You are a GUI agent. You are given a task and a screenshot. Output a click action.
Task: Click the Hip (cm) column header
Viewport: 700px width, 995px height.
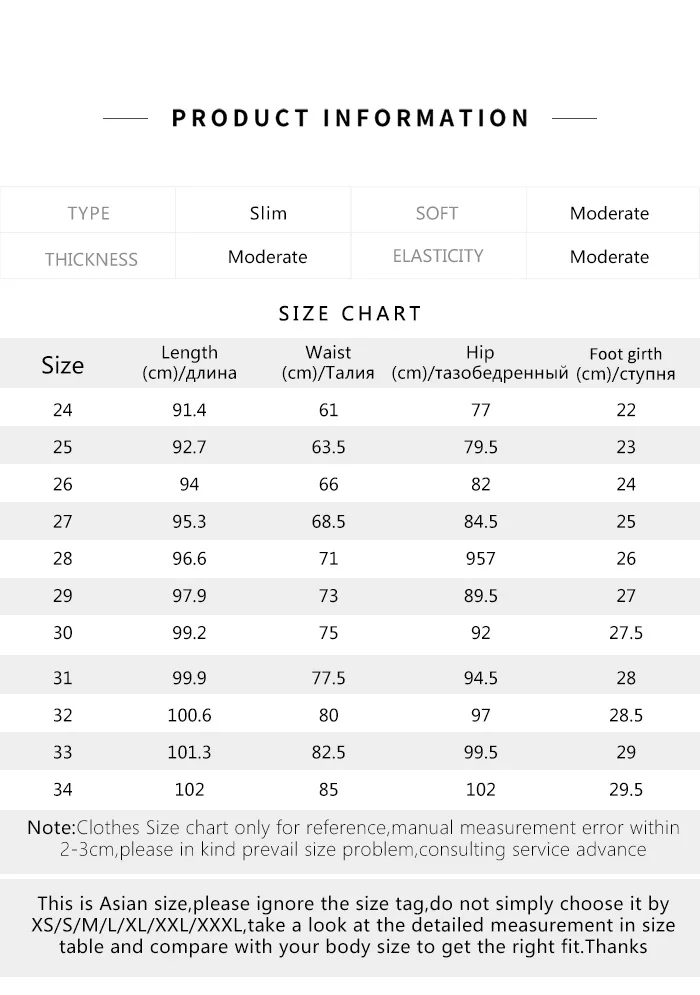coord(480,363)
